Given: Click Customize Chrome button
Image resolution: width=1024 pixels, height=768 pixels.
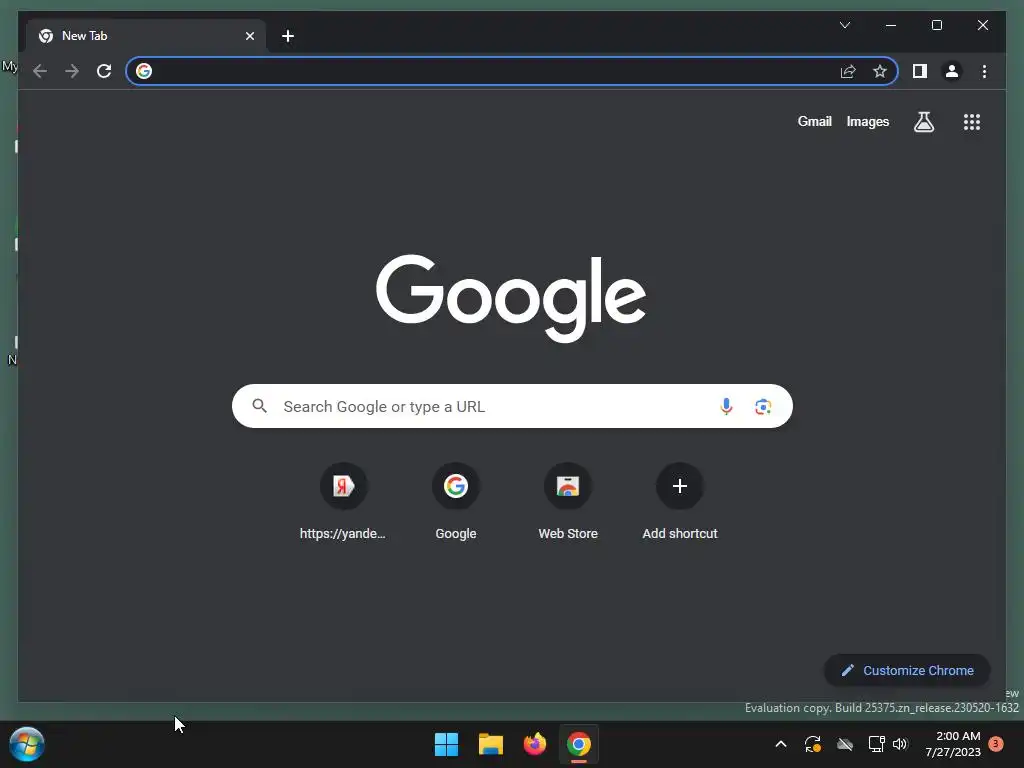Looking at the screenshot, I should (907, 670).
